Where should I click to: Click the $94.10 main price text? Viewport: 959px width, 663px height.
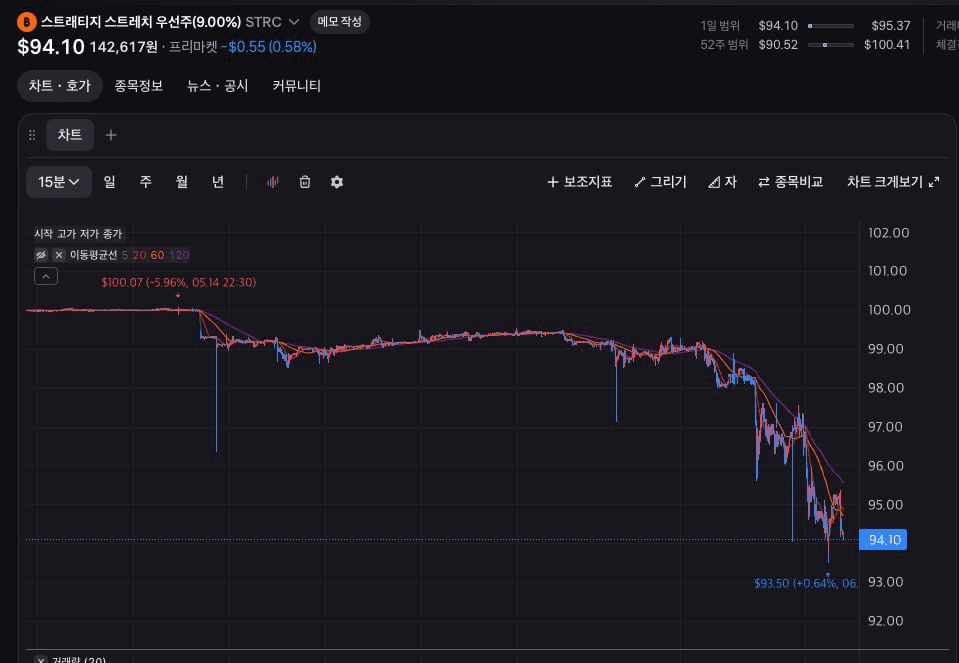click(51, 46)
